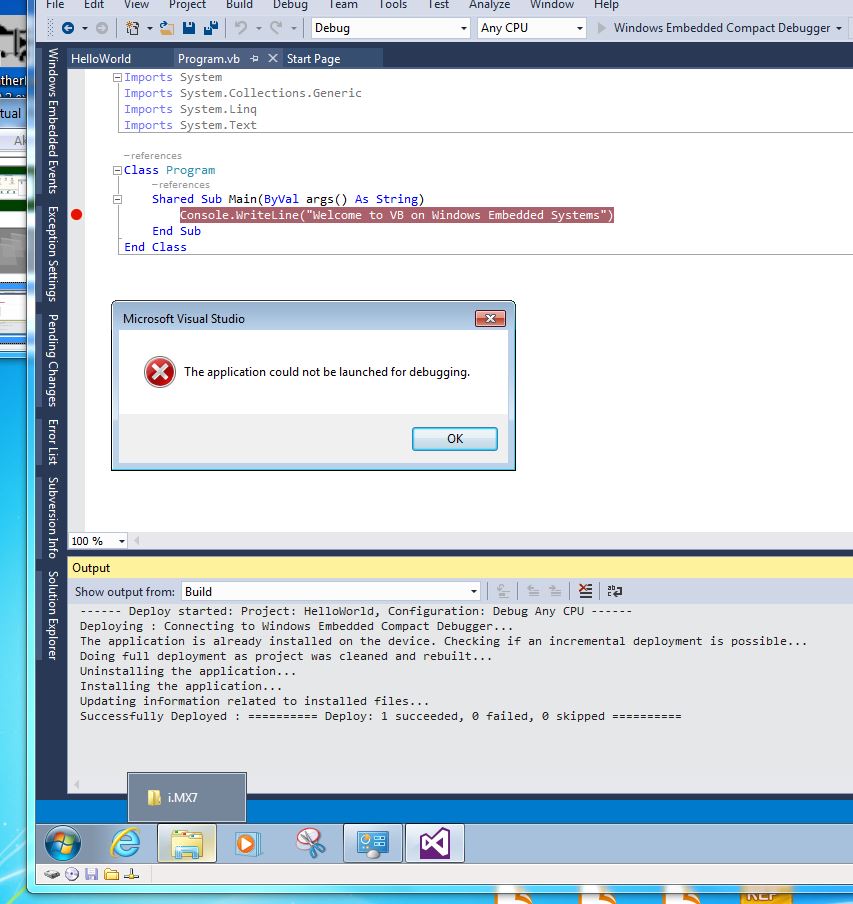This screenshot has height=904, width=853.
Task: Open the Subversion Info side tab
Action: (x=52, y=517)
